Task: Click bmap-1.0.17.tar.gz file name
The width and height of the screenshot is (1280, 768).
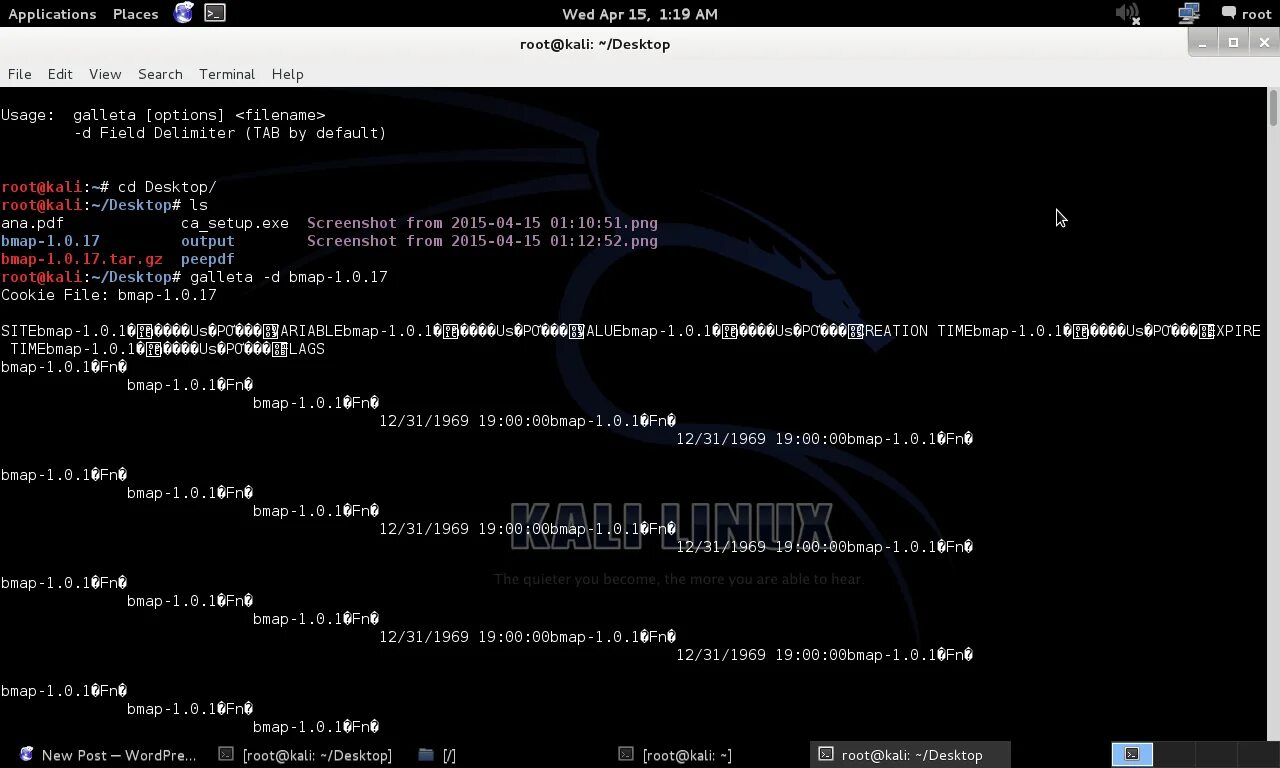Action: (82, 259)
